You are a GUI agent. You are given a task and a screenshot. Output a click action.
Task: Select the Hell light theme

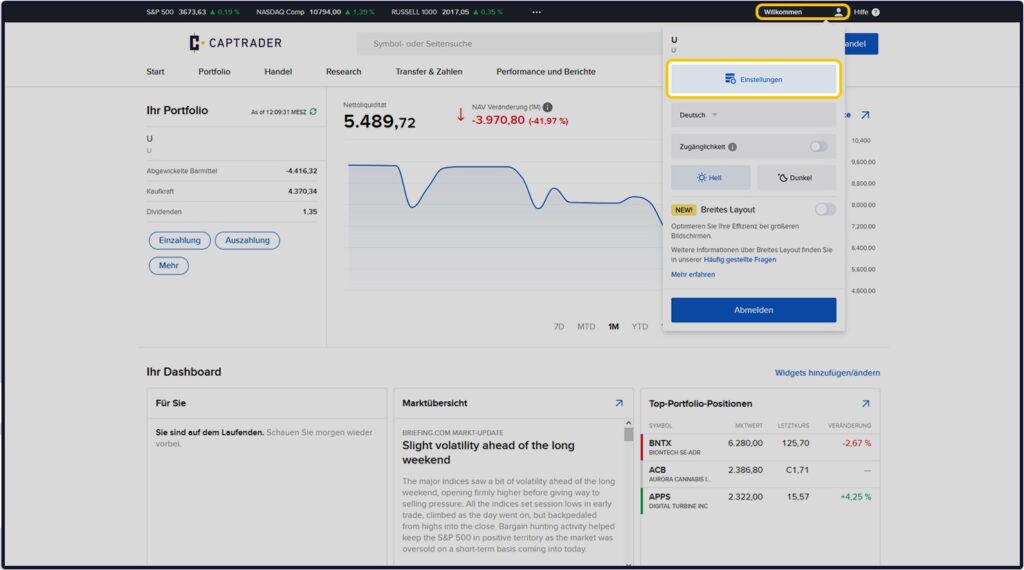click(x=711, y=178)
